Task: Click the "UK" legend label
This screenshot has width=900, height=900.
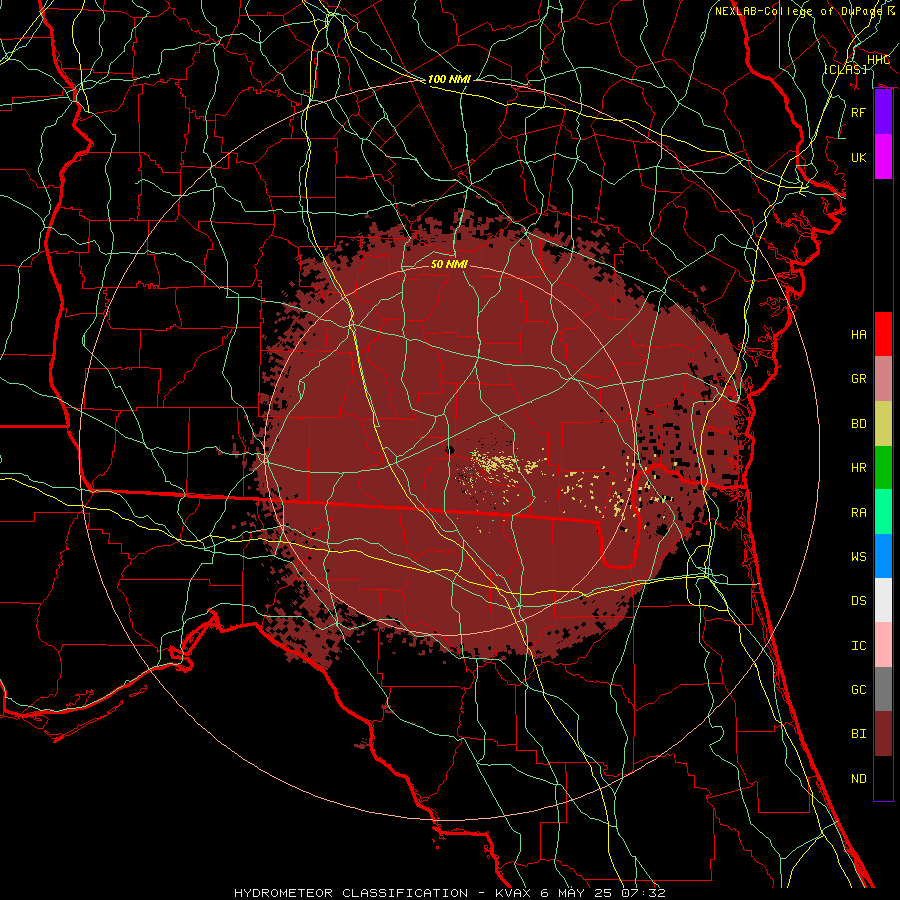Action: click(858, 157)
